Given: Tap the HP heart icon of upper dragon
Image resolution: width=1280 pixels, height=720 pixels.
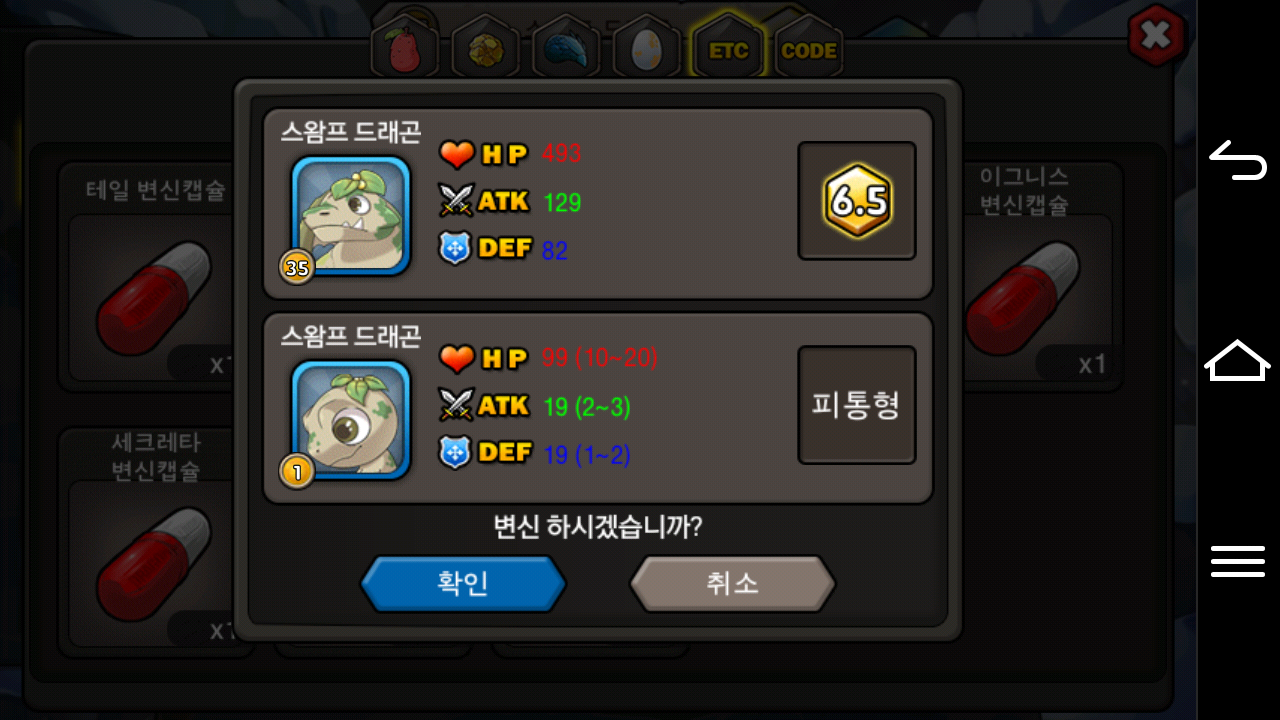Looking at the screenshot, I should 457,155.
